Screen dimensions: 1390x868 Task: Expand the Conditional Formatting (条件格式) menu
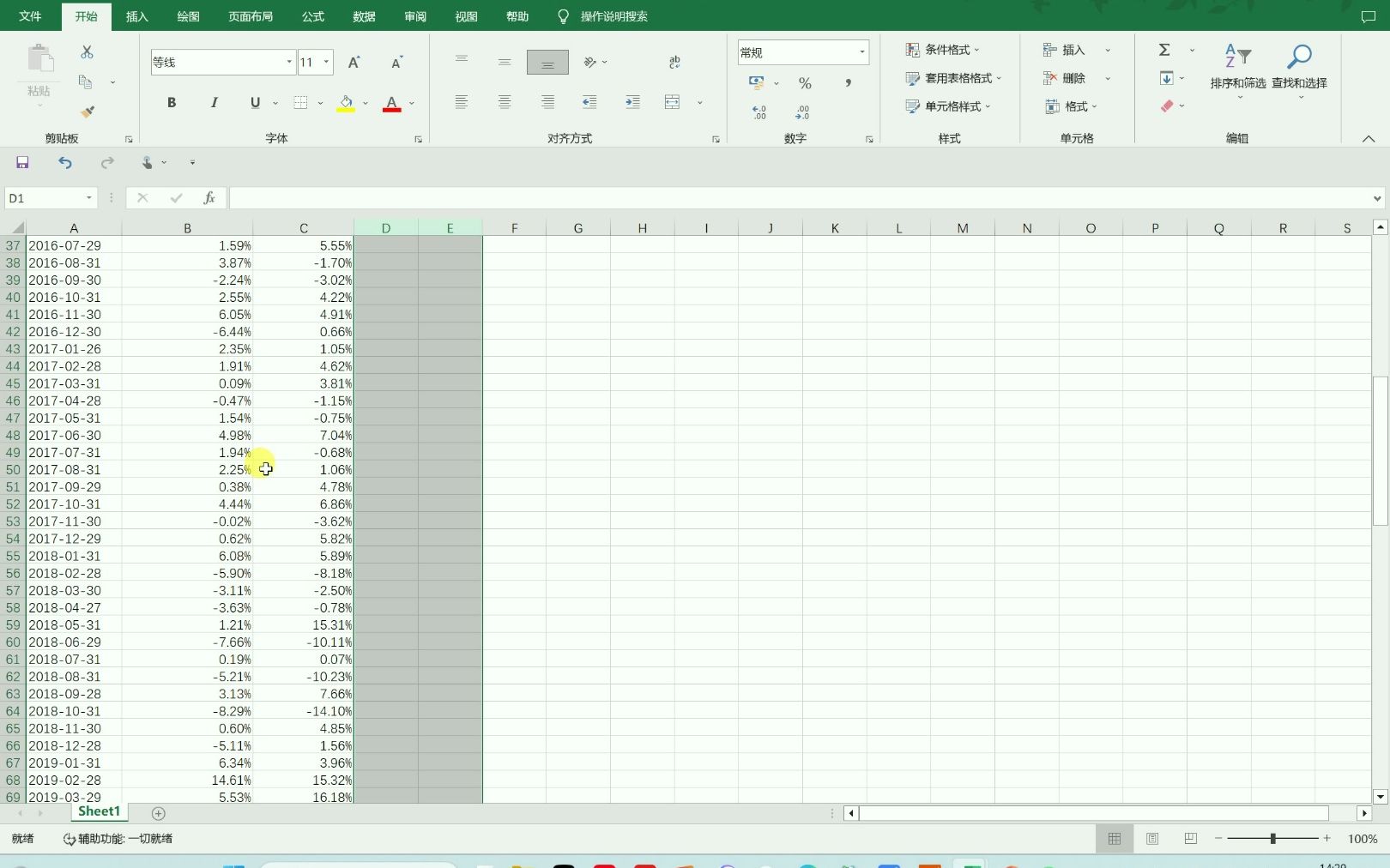pyautogui.click(x=942, y=50)
